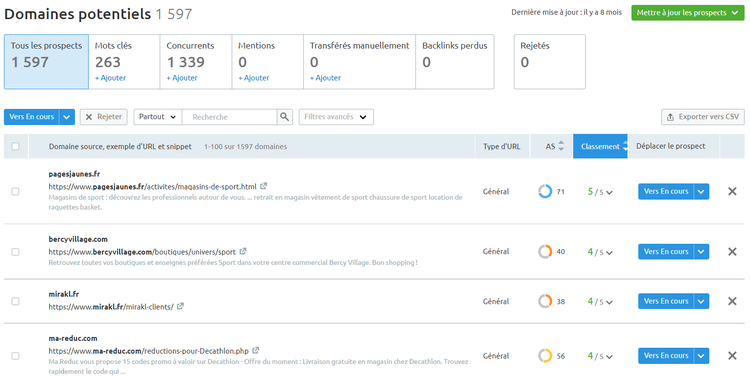
Task: Switch to Concurrents tab
Action: [x=196, y=62]
